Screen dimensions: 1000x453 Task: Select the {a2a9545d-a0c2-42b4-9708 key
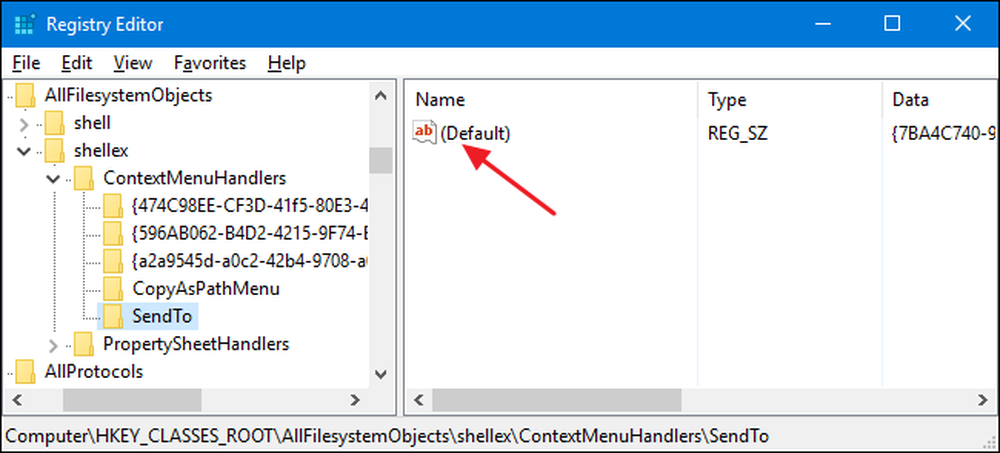point(251,260)
